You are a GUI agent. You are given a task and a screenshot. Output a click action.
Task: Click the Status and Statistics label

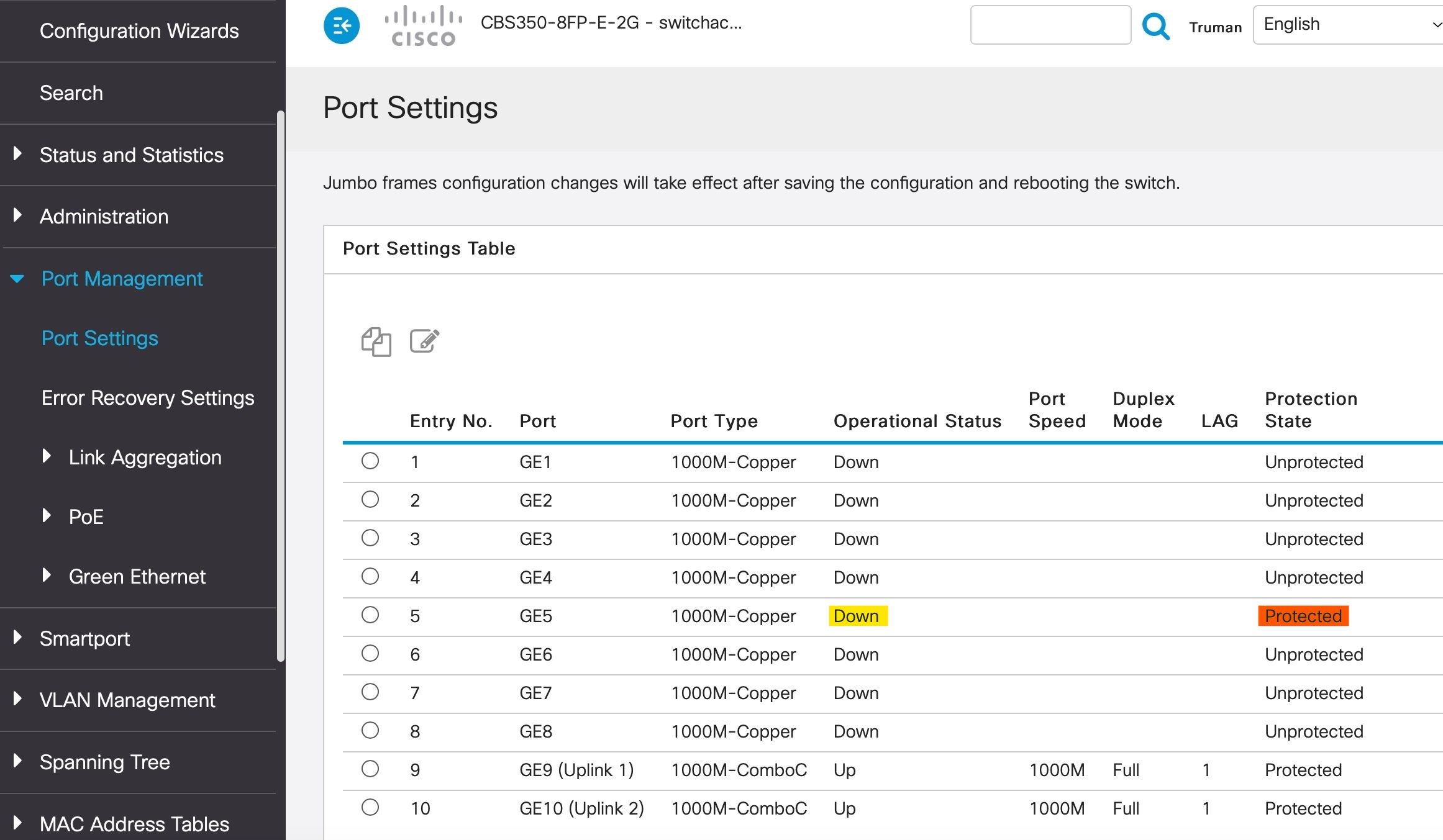coord(132,155)
